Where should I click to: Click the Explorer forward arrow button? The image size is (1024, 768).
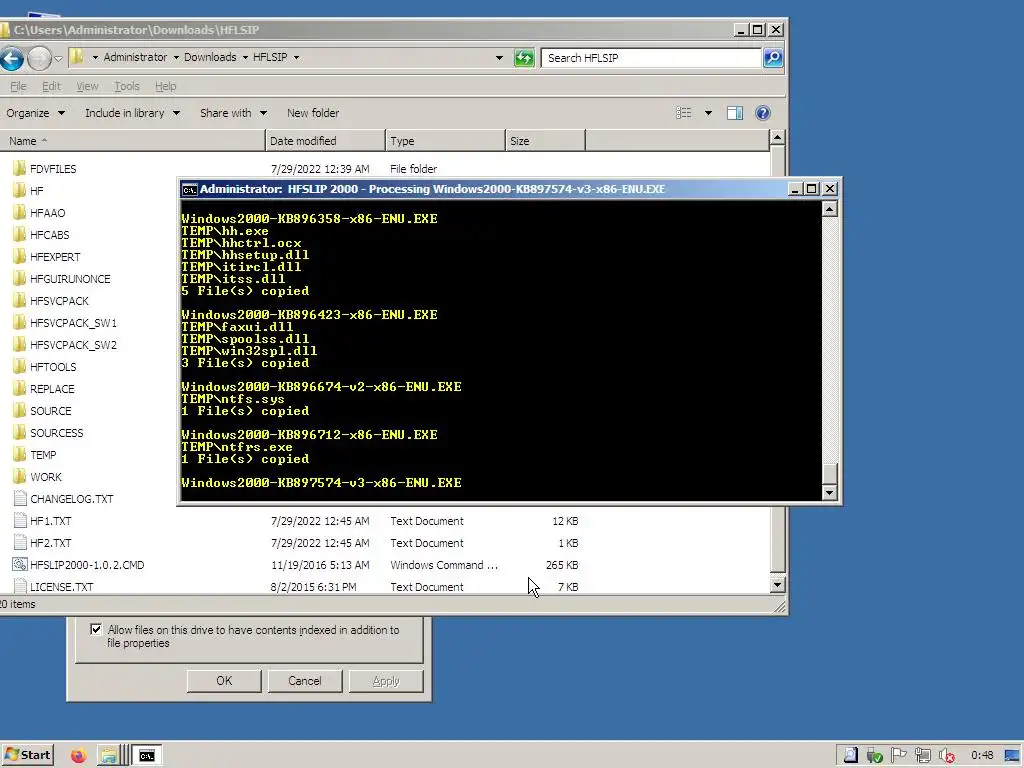click(x=39, y=58)
